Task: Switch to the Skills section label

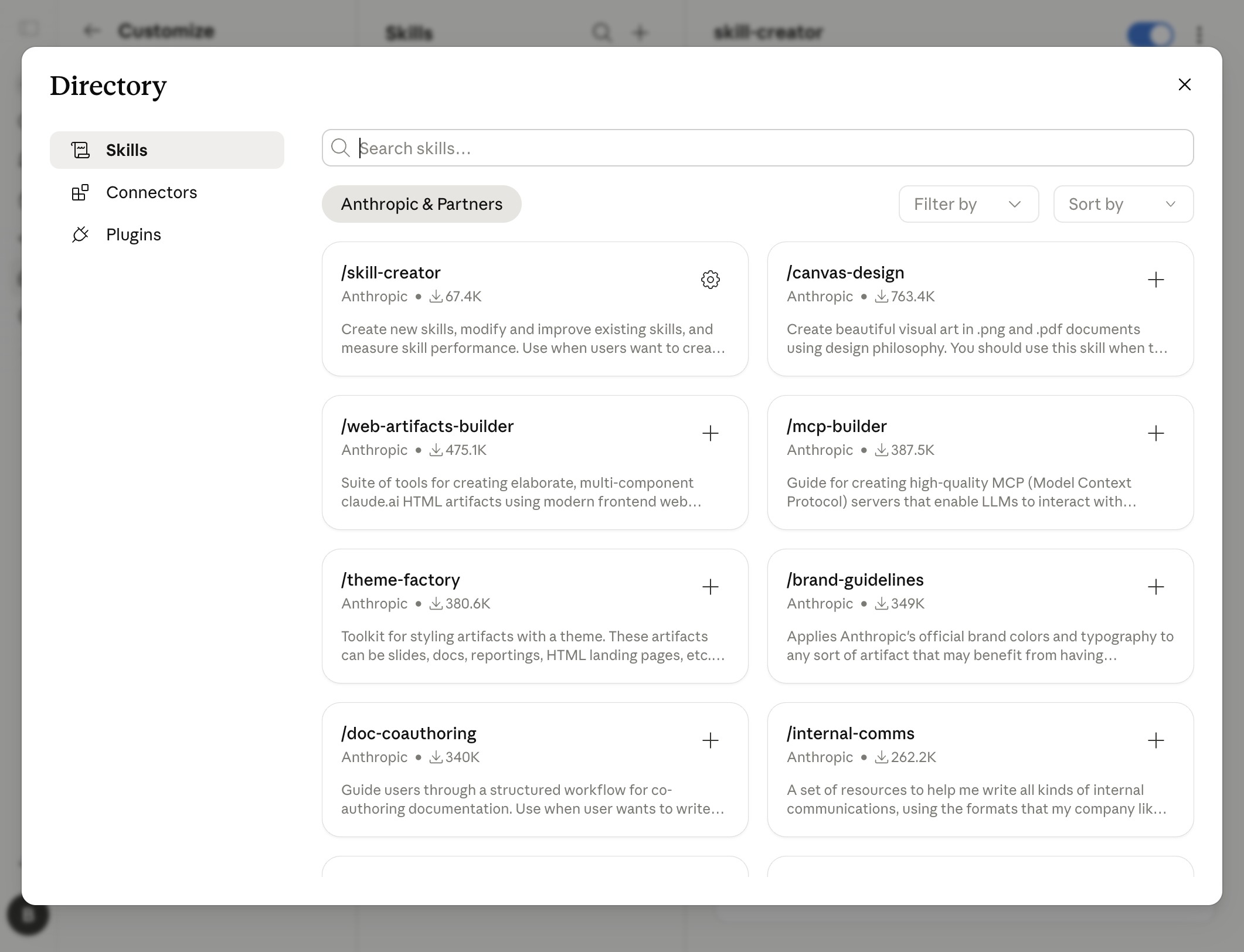Action: pos(127,150)
